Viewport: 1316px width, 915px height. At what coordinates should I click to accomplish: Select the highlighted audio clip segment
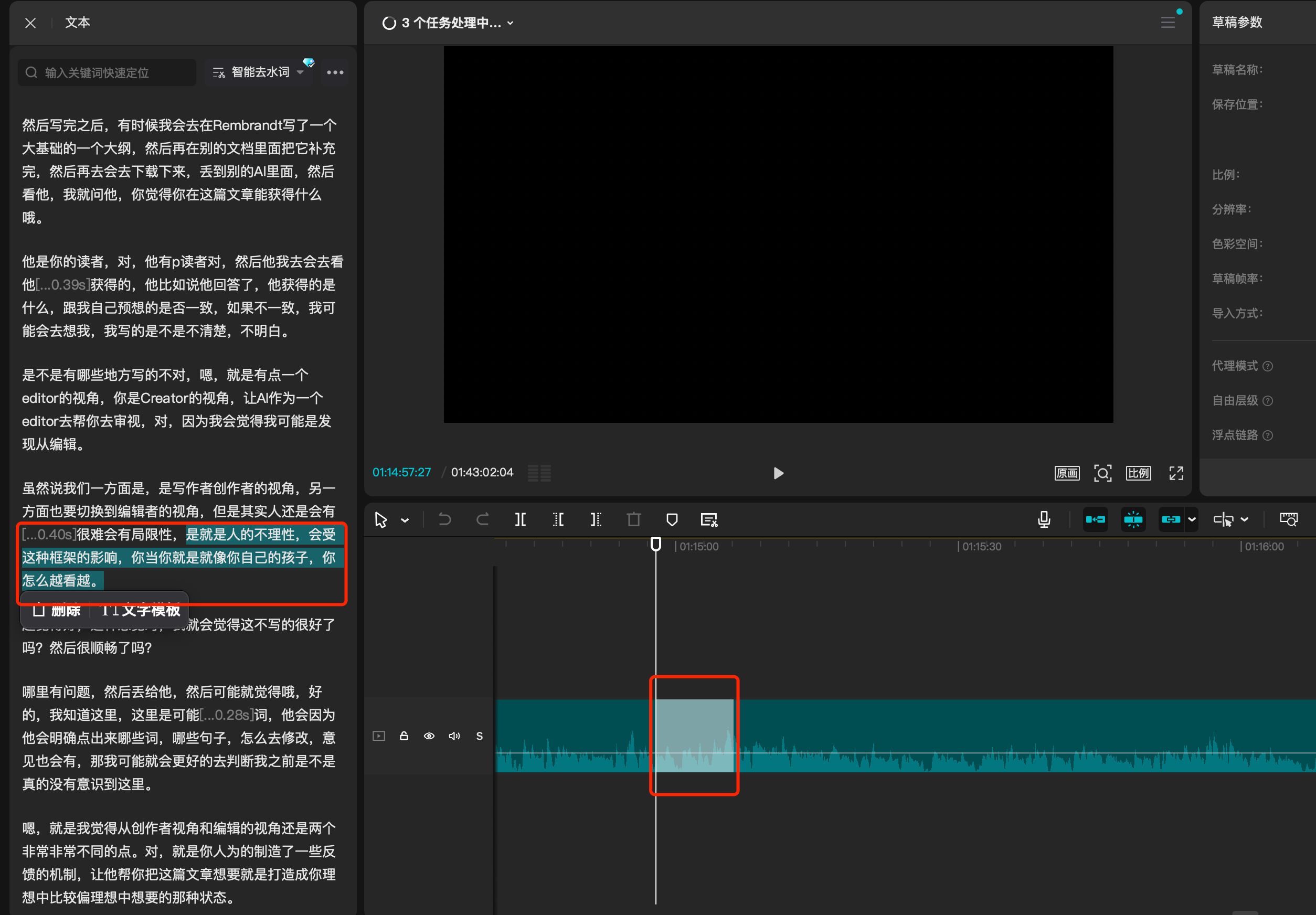click(694, 736)
